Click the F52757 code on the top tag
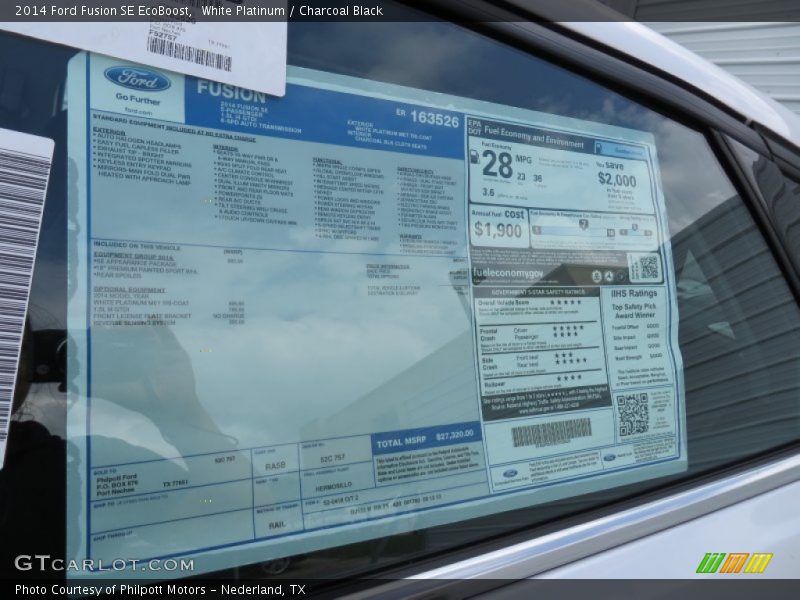This screenshot has width=800, height=600. 162,36
